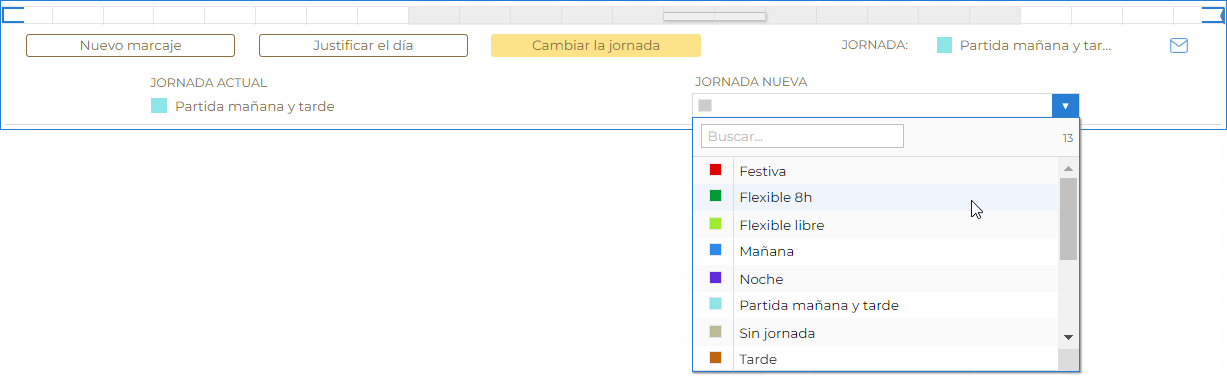Choose Flexible 8h option
The image size is (1227, 383).
pos(876,198)
